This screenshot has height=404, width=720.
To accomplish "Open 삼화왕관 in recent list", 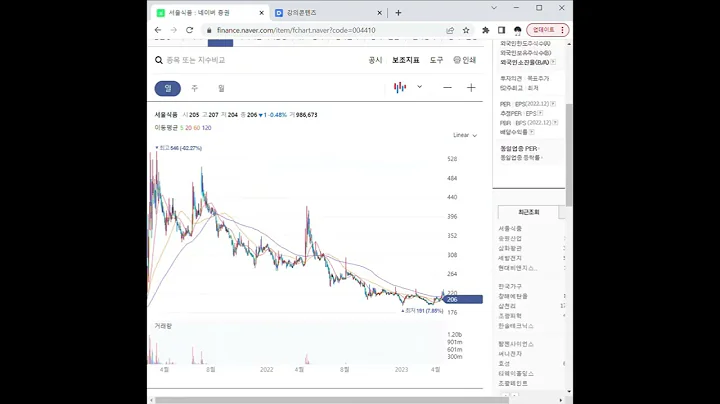I will [510, 248].
